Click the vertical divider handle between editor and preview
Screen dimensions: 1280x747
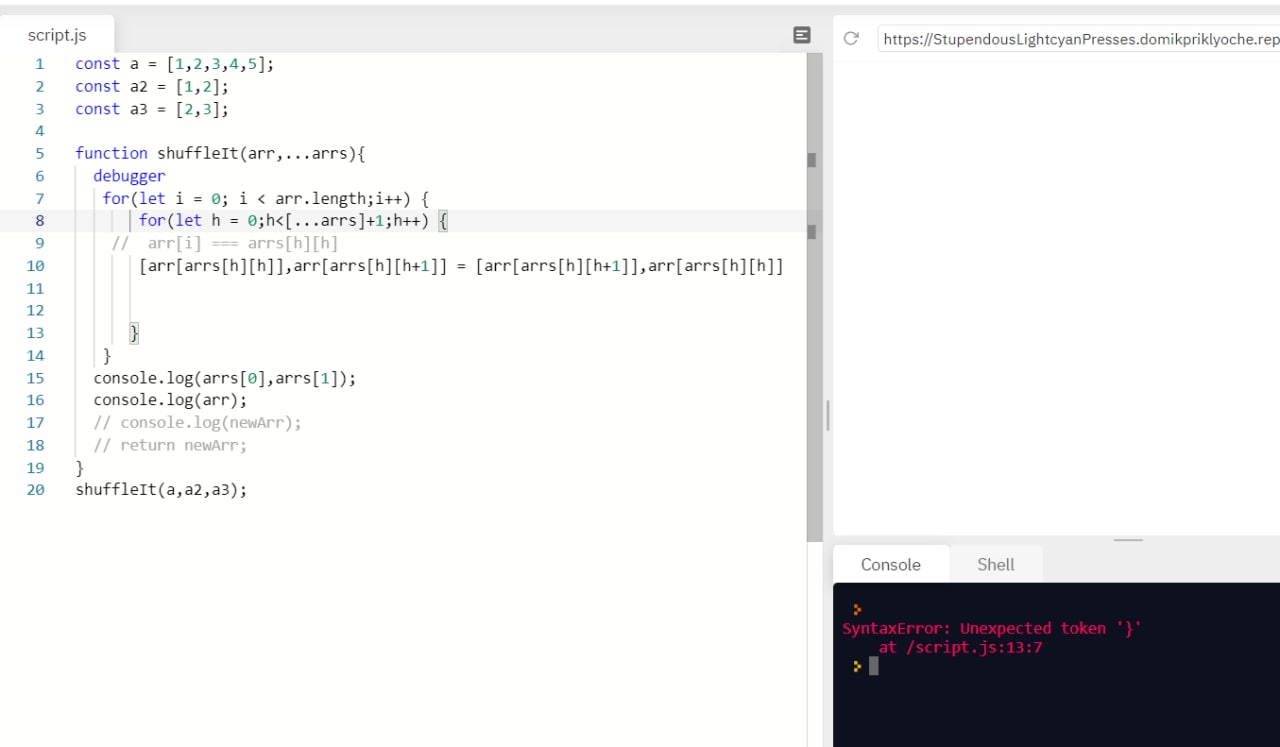click(x=828, y=415)
